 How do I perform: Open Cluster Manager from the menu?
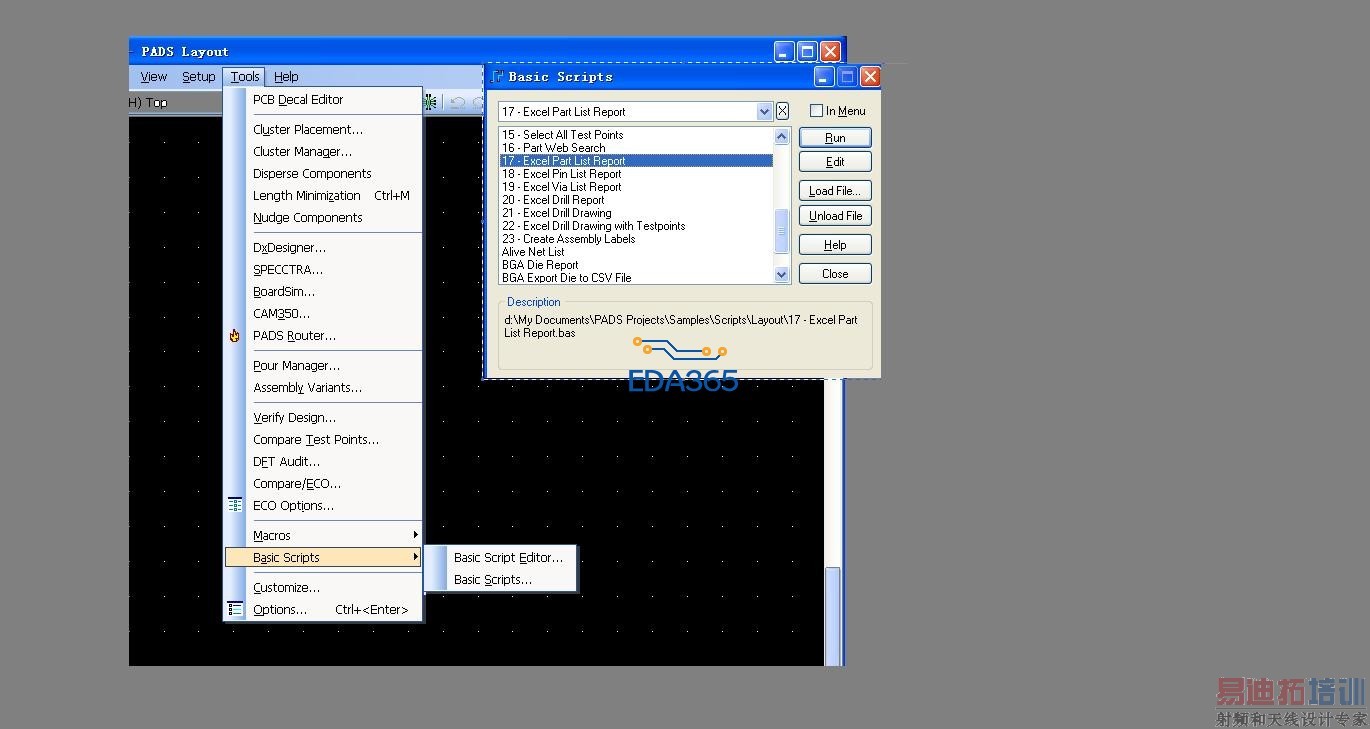pyautogui.click(x=322, y=152)
